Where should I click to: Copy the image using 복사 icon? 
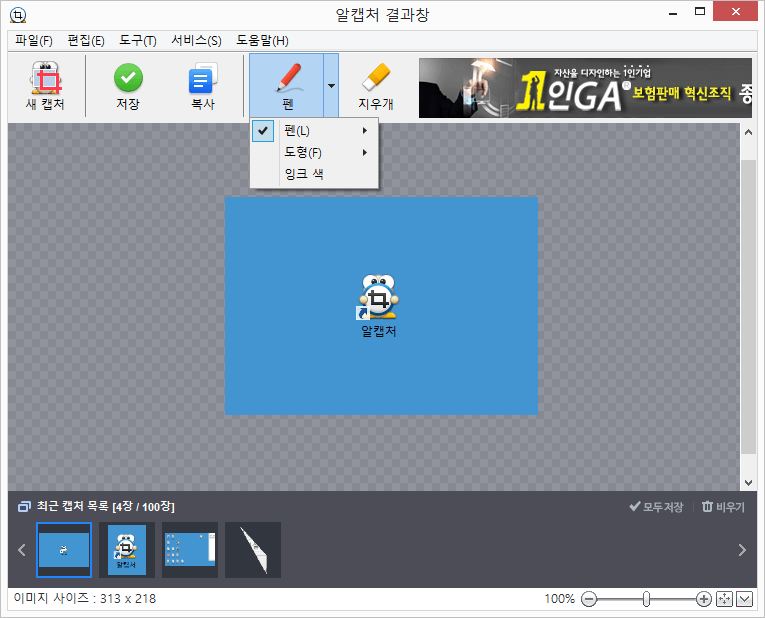pyautogui.click(x=203, y=85)
